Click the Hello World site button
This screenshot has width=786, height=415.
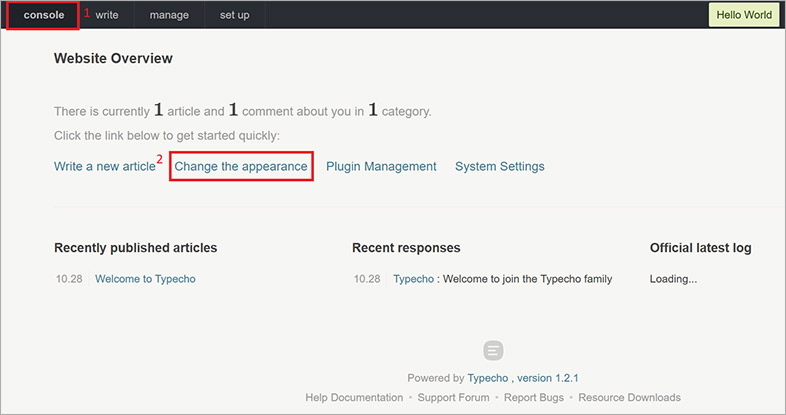pos(743,15)
